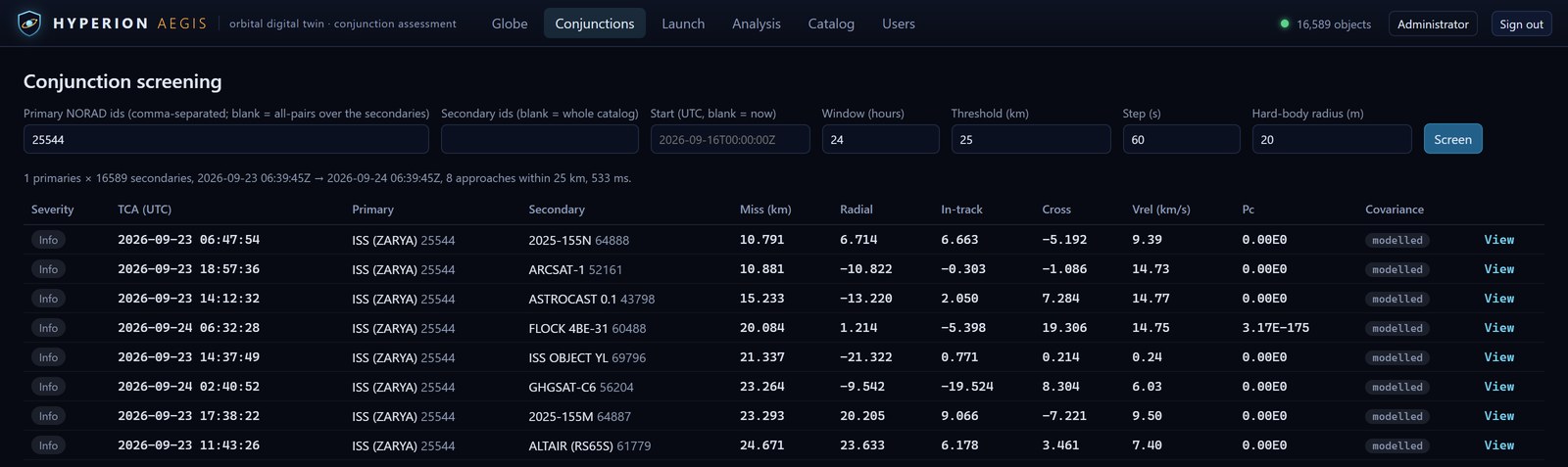Switch to the Launch tab
1568x467 pixels.
(683, 23)
